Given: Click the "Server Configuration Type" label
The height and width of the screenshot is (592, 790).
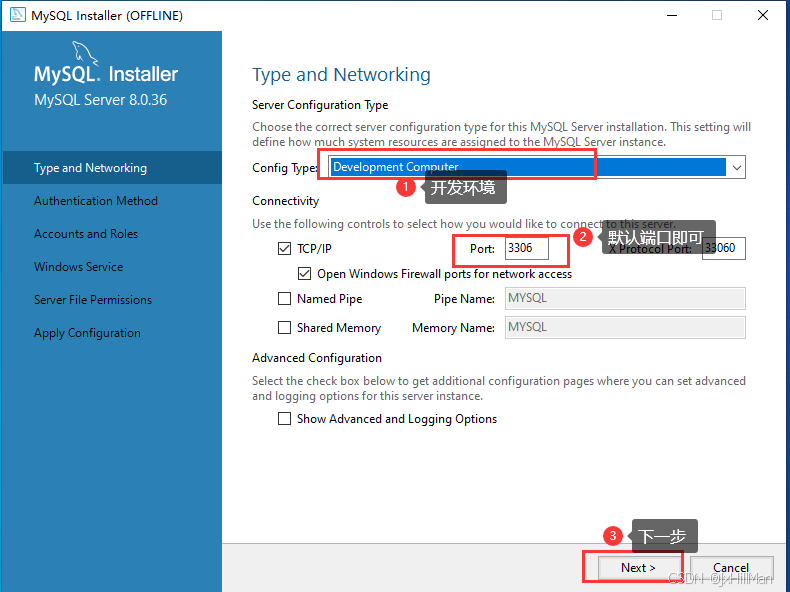Looking at the screenshot, I should point(320,105).
